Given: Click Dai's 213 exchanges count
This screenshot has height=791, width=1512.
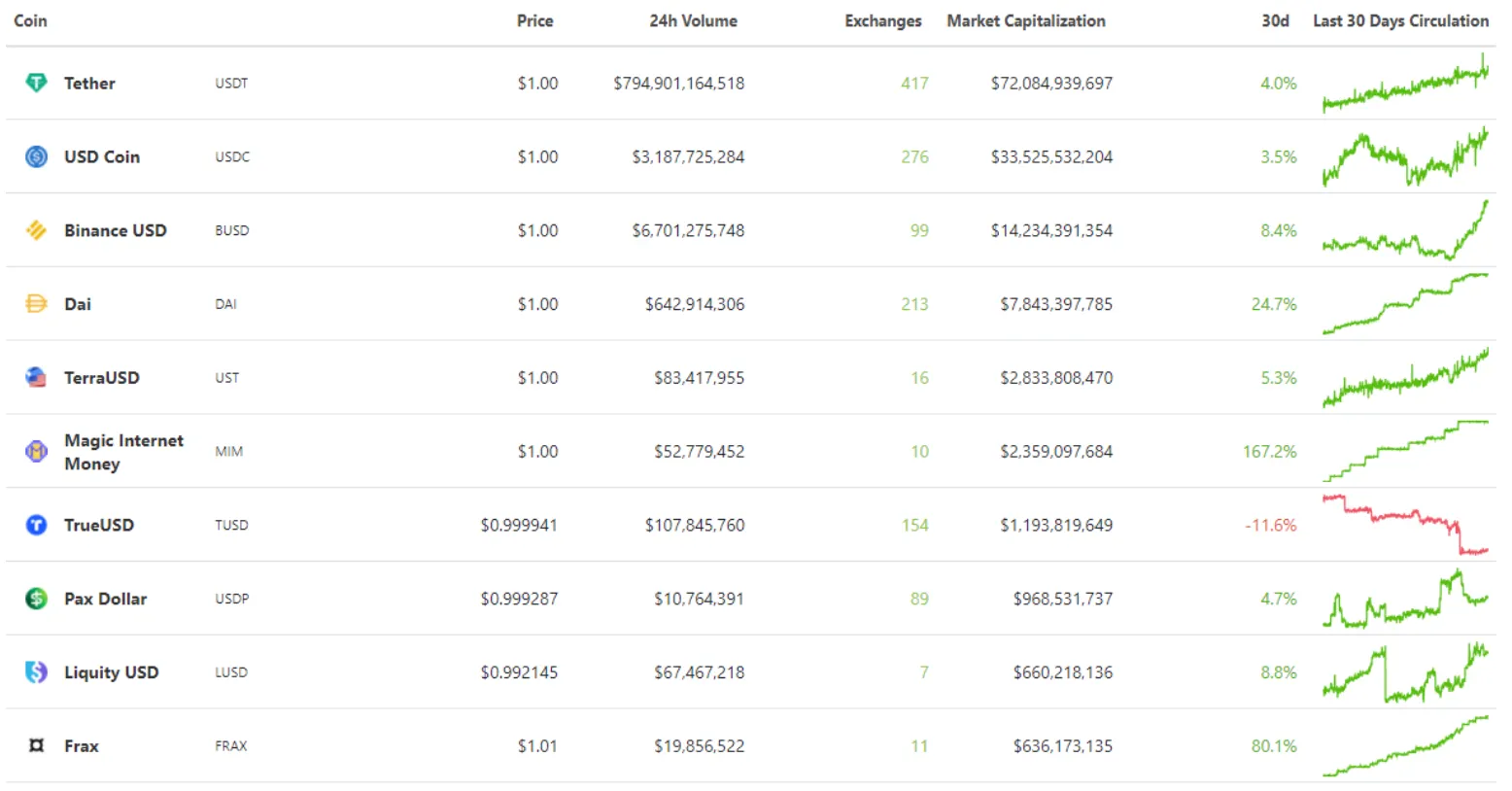Looking at the screenshot, I should pos(914,303).
